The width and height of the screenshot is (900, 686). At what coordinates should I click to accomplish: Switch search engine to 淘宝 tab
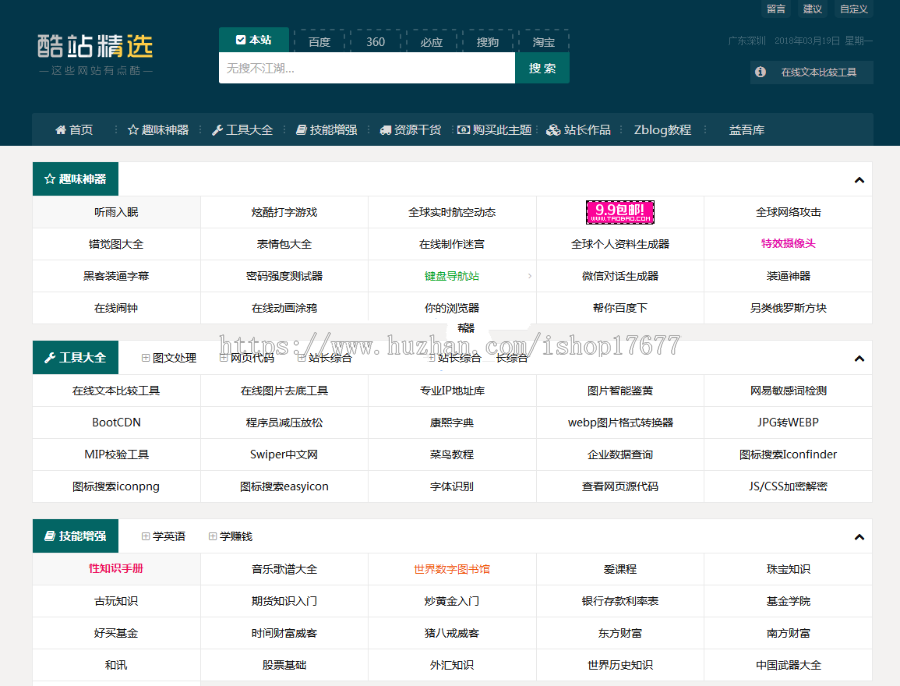[x=542, y=42]
